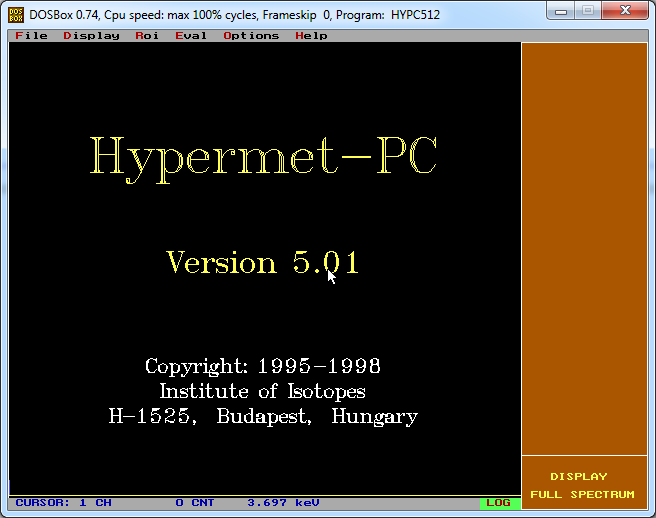This screenshot has height=518, width=656.
Task: Open the Roi menu
Action: tap(147, 36)
